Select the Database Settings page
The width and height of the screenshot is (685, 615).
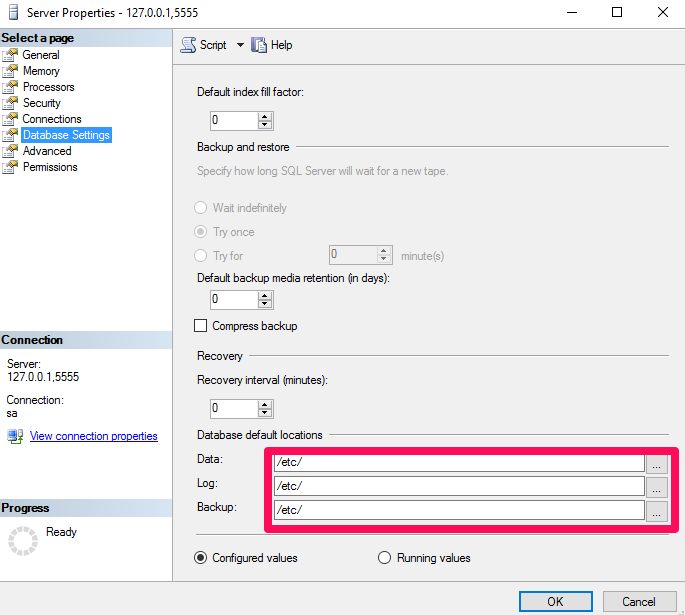66,135
